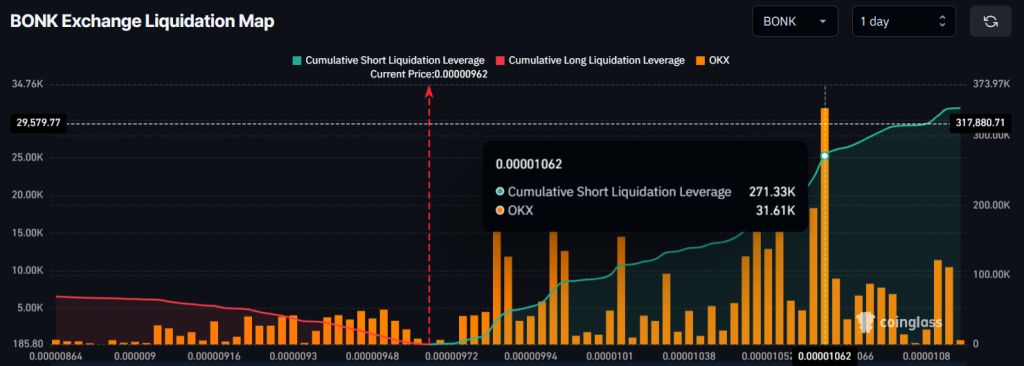Click the highlighted point on green curve
Viewport: 1024px width, 366px height.
[825, 156]
